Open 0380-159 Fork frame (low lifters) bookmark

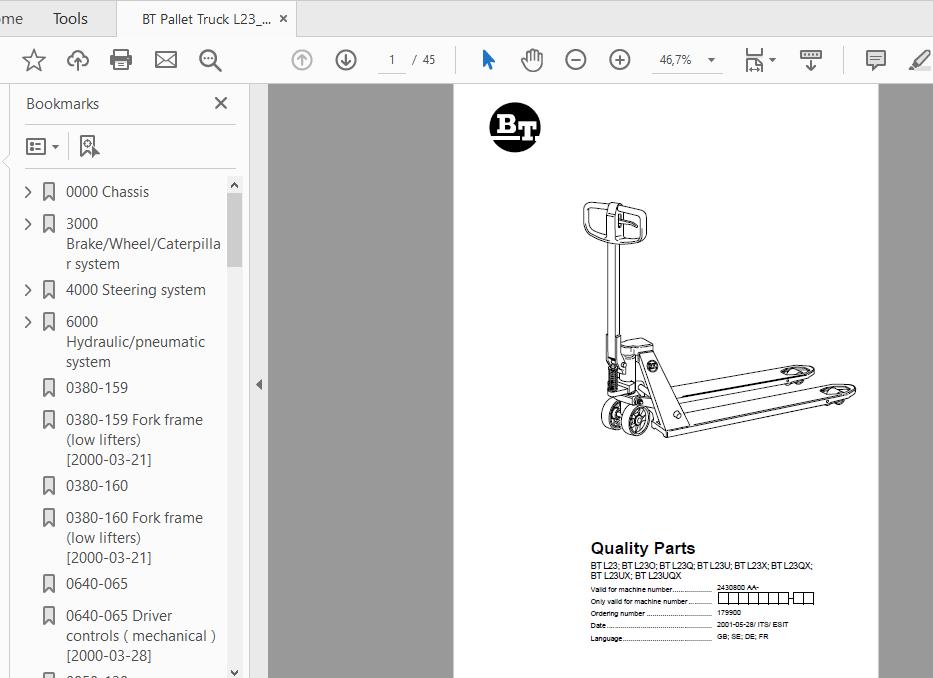[x=134, y=439]
